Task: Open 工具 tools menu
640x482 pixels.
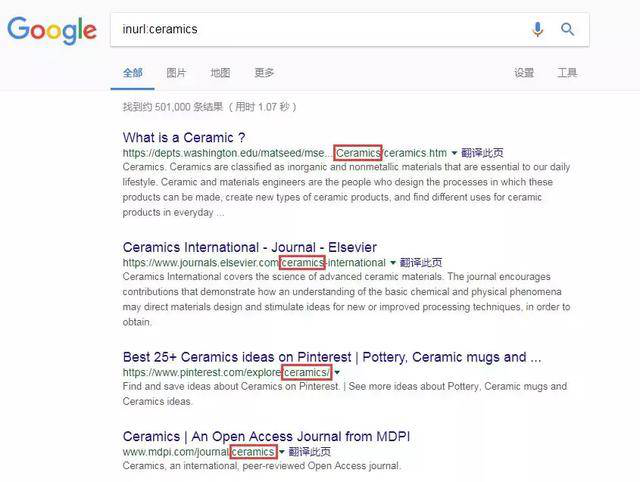Action: tap(567, 73)
